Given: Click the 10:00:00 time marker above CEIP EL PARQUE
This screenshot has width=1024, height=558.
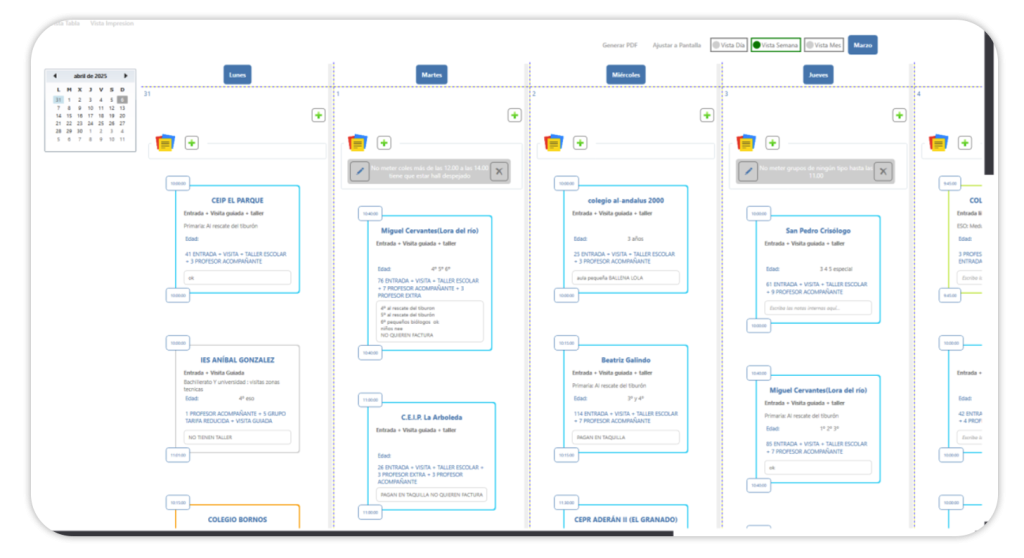Looking at the screenshot, I should tap(177, 183).
